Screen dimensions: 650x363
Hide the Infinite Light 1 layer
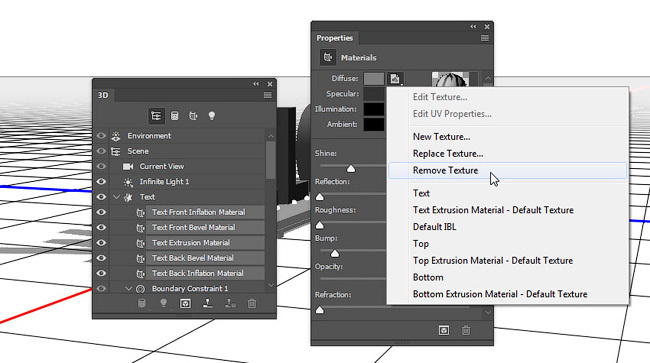coord(101,182)
